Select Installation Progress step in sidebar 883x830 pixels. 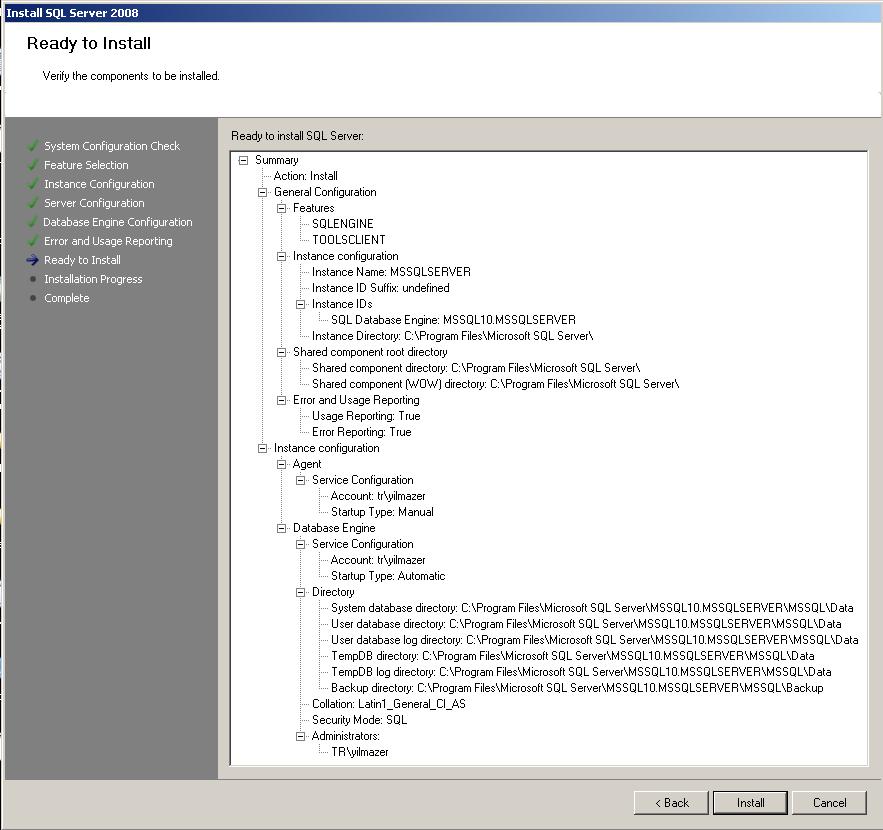[93, 279]
